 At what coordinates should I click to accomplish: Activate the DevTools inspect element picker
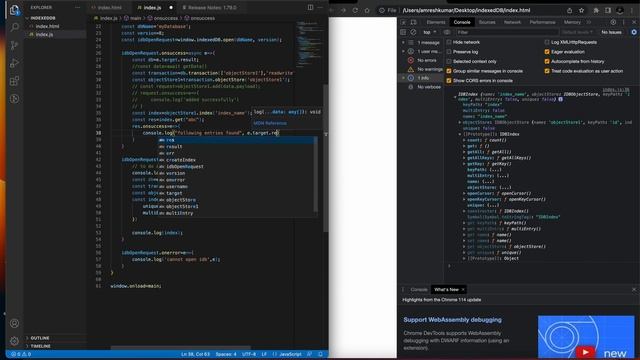pyautogui.click(x=404, y=22)
